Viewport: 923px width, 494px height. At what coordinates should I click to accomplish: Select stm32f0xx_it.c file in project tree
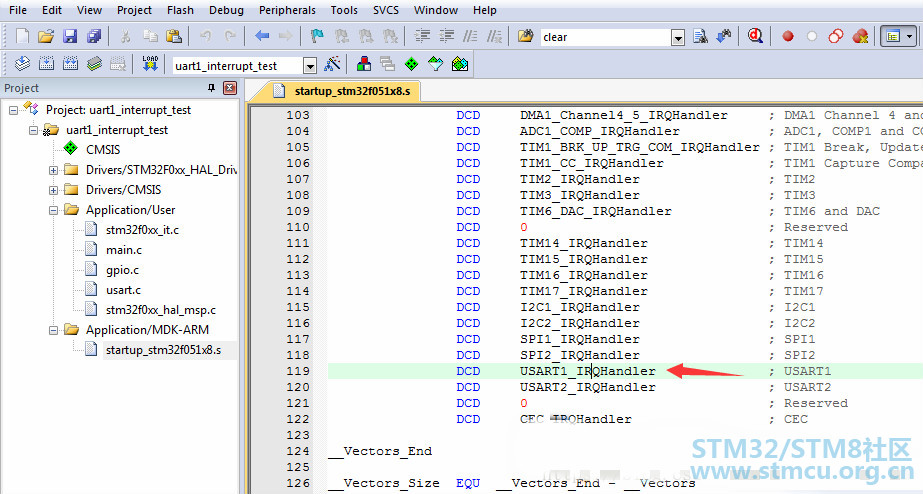(141, 230)
